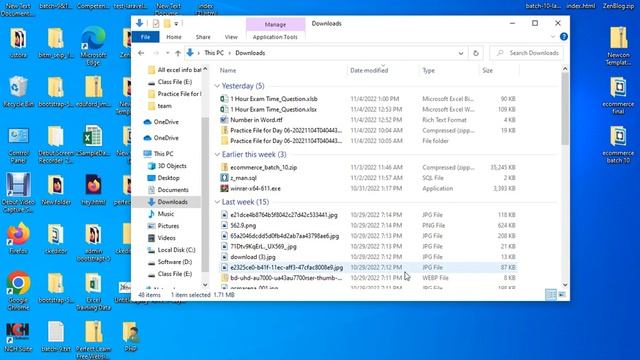This screenshot has width=640, height=360.
Task: Sort by Name column header
Action: (x=282, y=70)
